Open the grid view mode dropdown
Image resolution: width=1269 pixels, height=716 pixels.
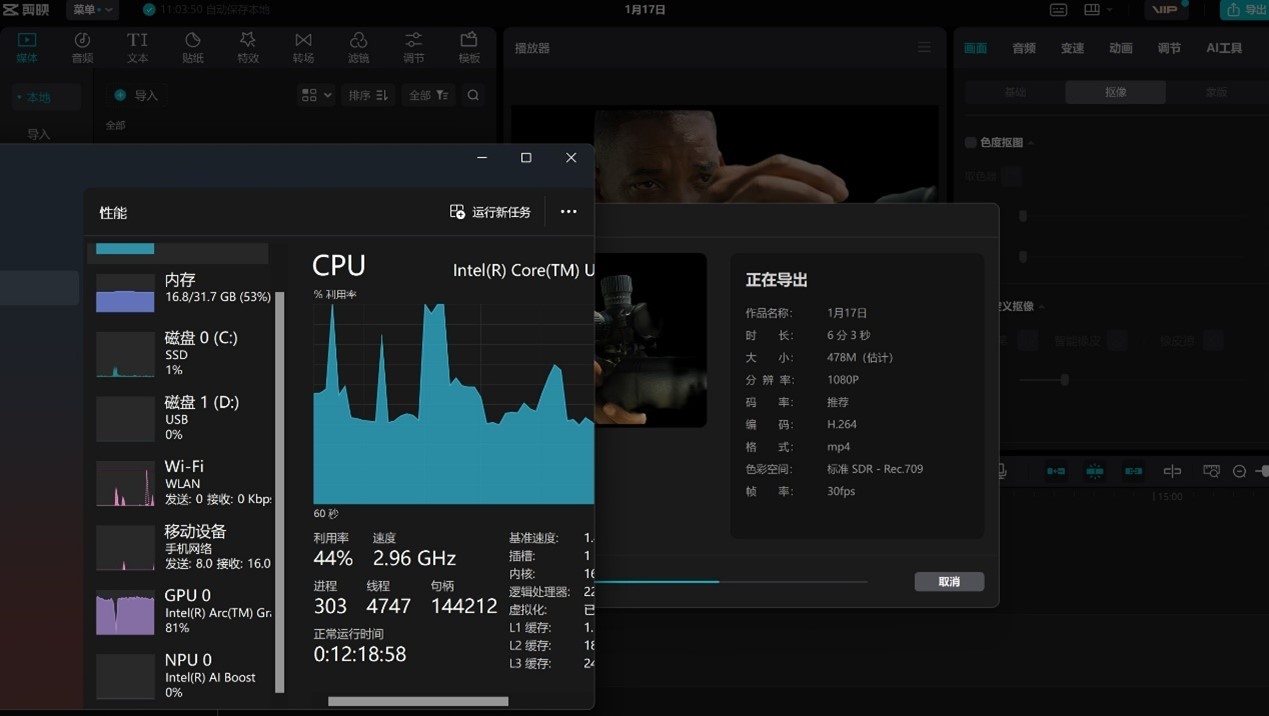[316, 95]
